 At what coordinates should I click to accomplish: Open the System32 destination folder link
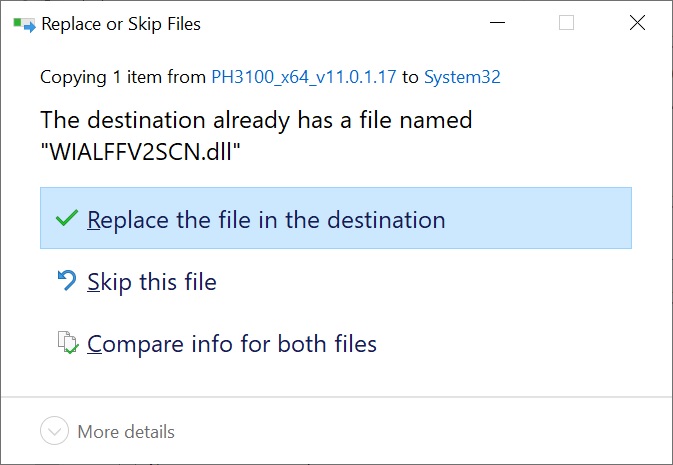pyautogui.click(x=460, y=77)
